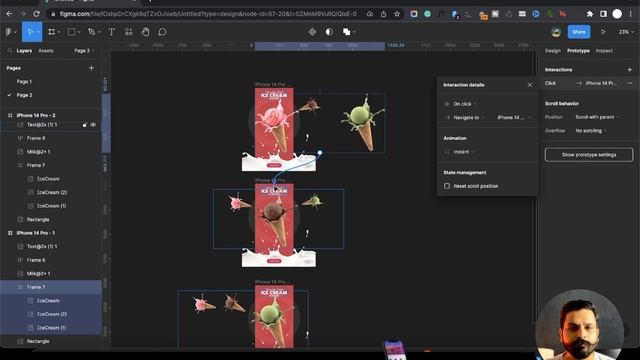Select the Pen tool

pyautogui.click(x=91, y=32)
